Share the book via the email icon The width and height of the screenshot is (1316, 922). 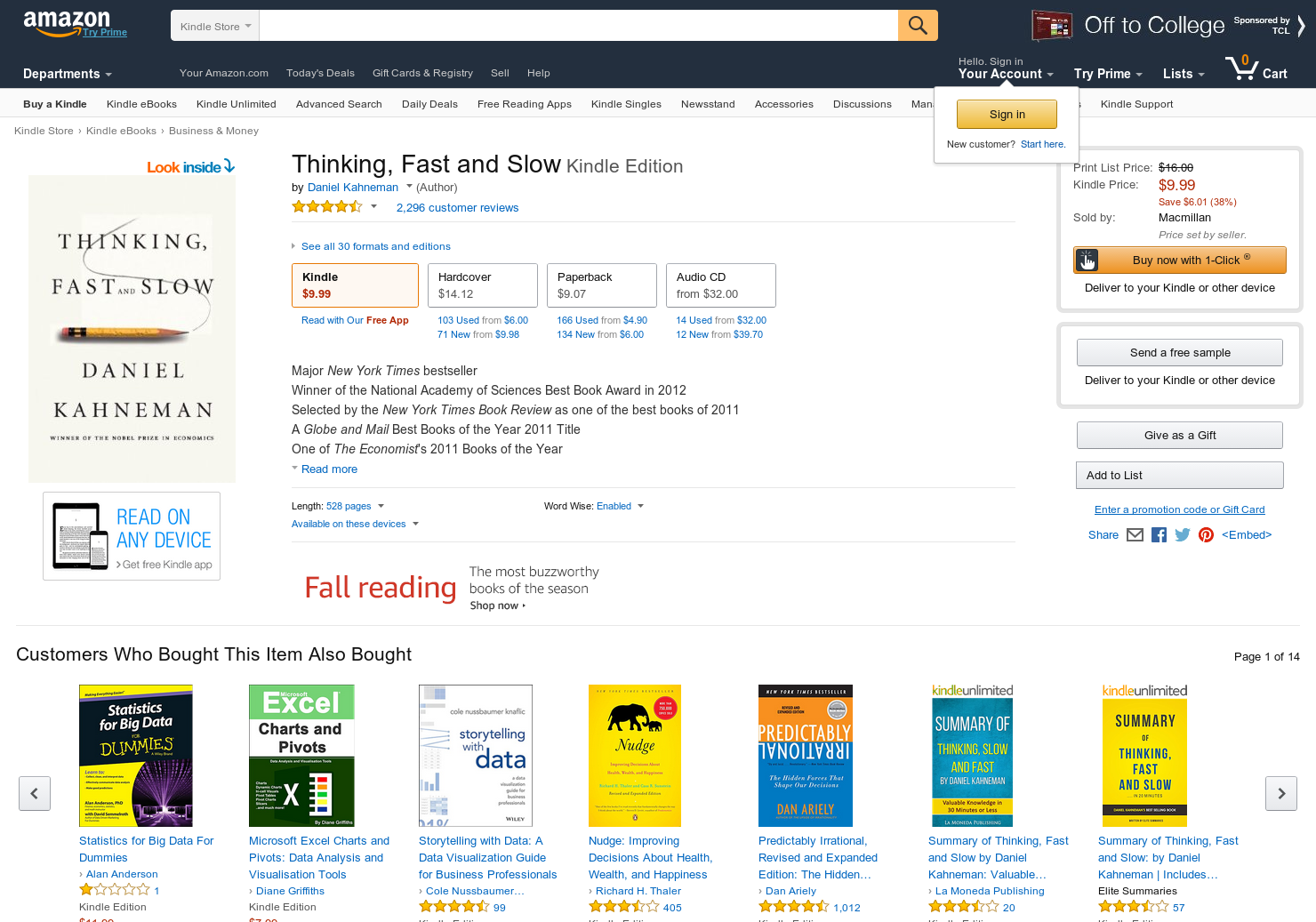point(1135,534)
